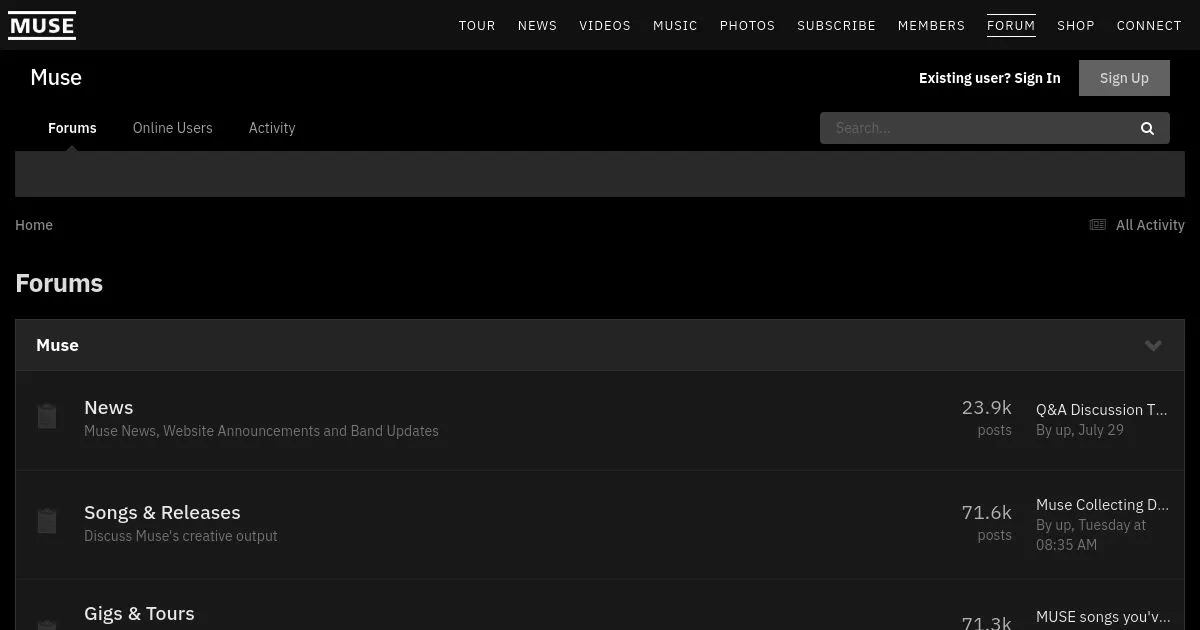Open the Q&A Discussion latest topic

click(x=1102, y=409)
